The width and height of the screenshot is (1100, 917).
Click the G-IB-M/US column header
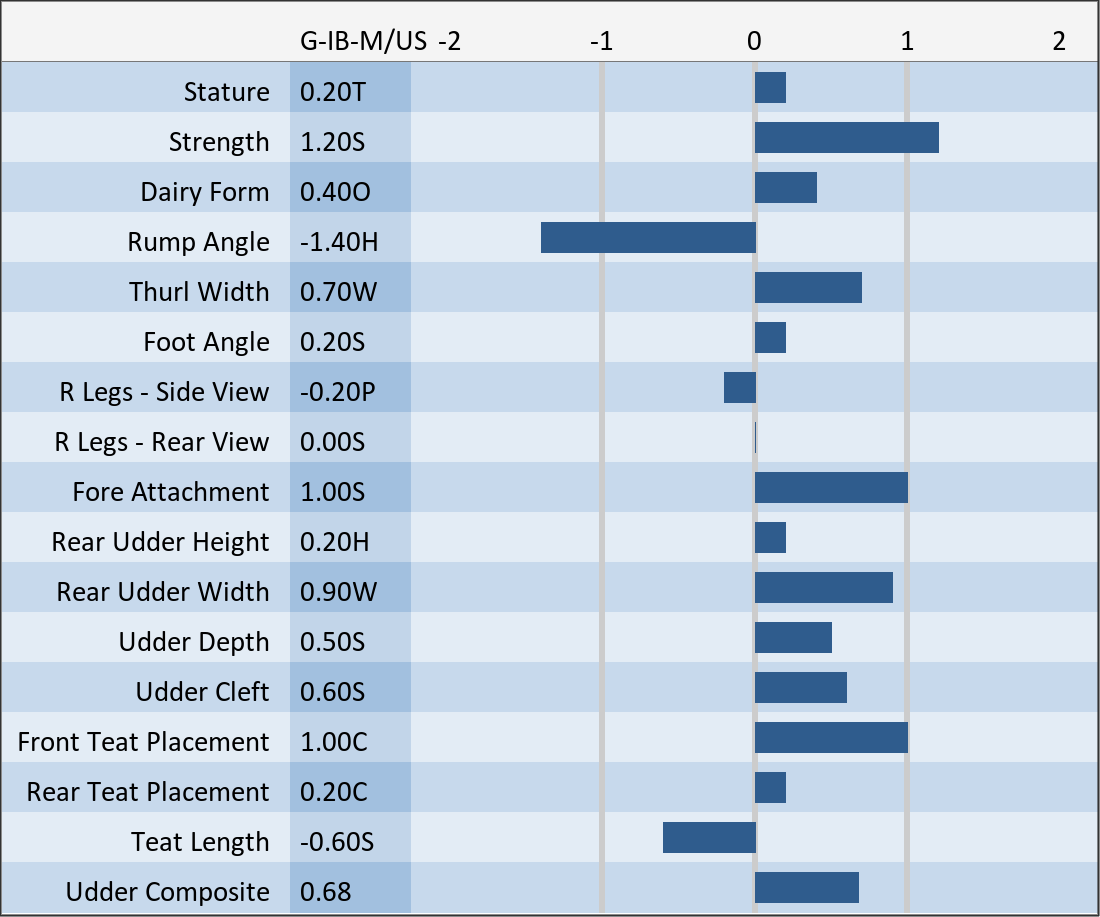(363, 41)
